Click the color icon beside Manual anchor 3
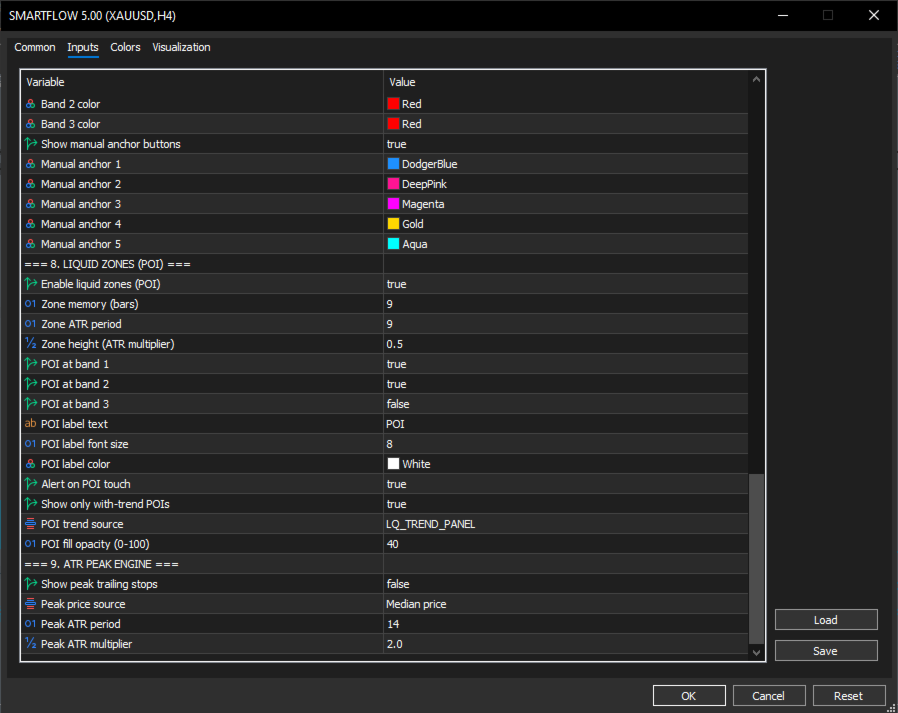The height and width of the screenshot is (713, 898). pyautogui.click(x=30, y=204)
